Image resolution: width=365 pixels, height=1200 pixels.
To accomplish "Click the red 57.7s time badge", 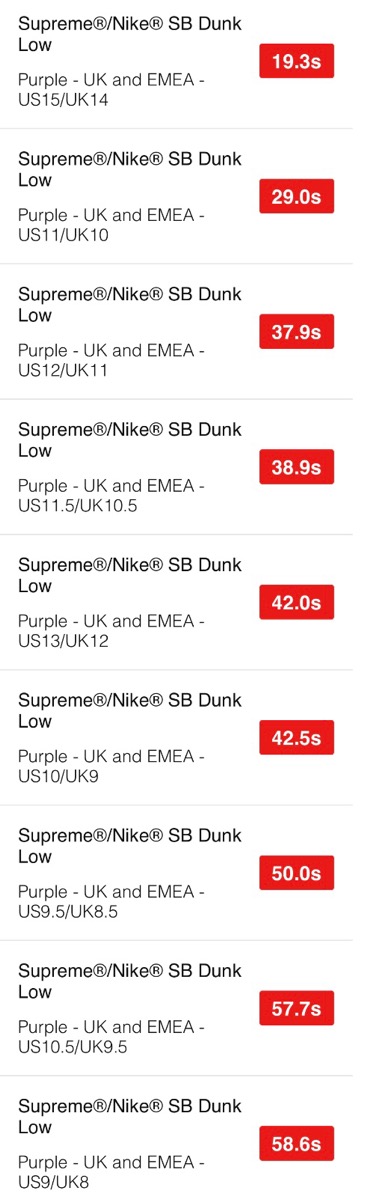I will (296, 1008).
